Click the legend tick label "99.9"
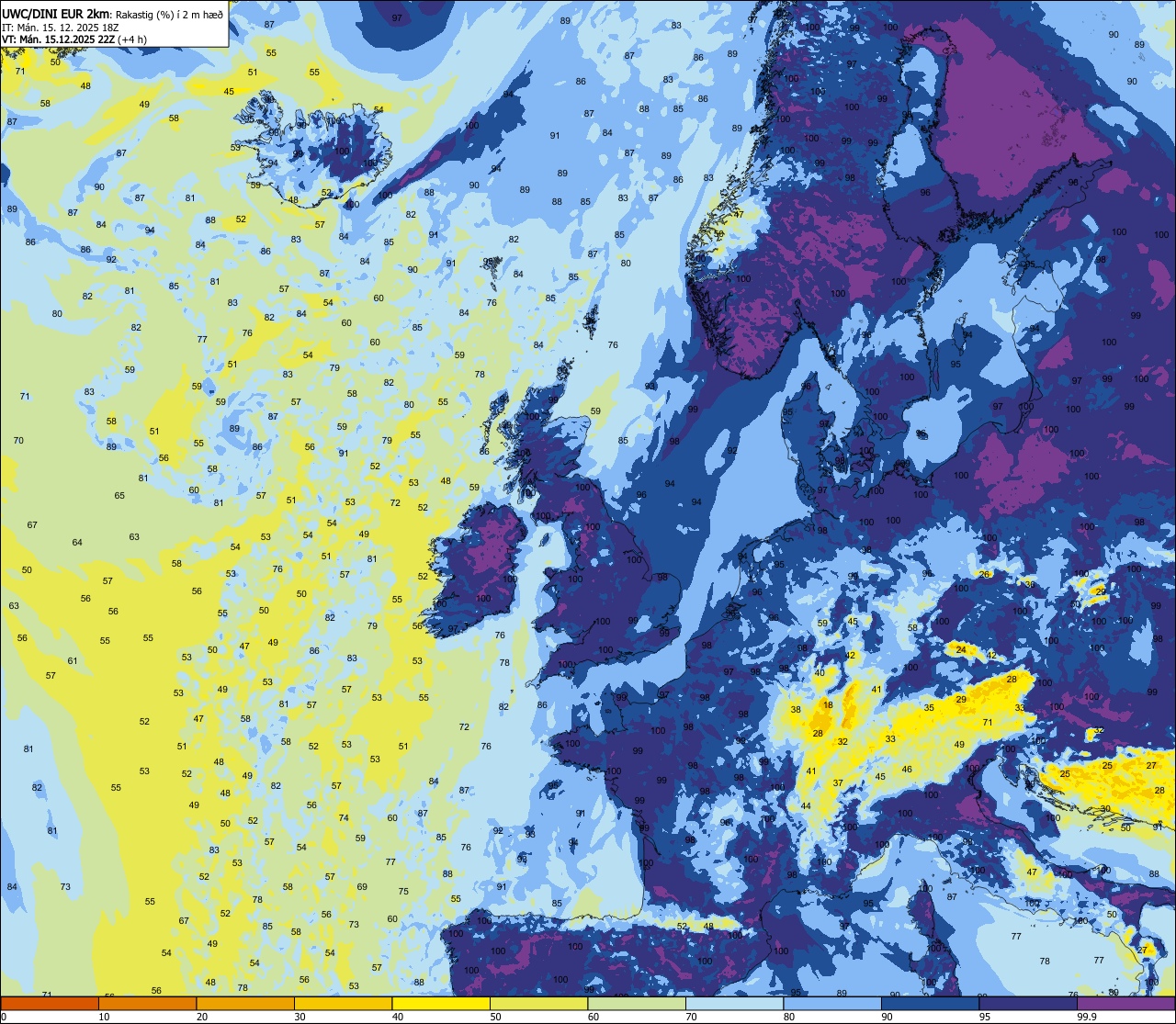Viewport: 1176px width, 1024px height. tap(1087, 1017)
